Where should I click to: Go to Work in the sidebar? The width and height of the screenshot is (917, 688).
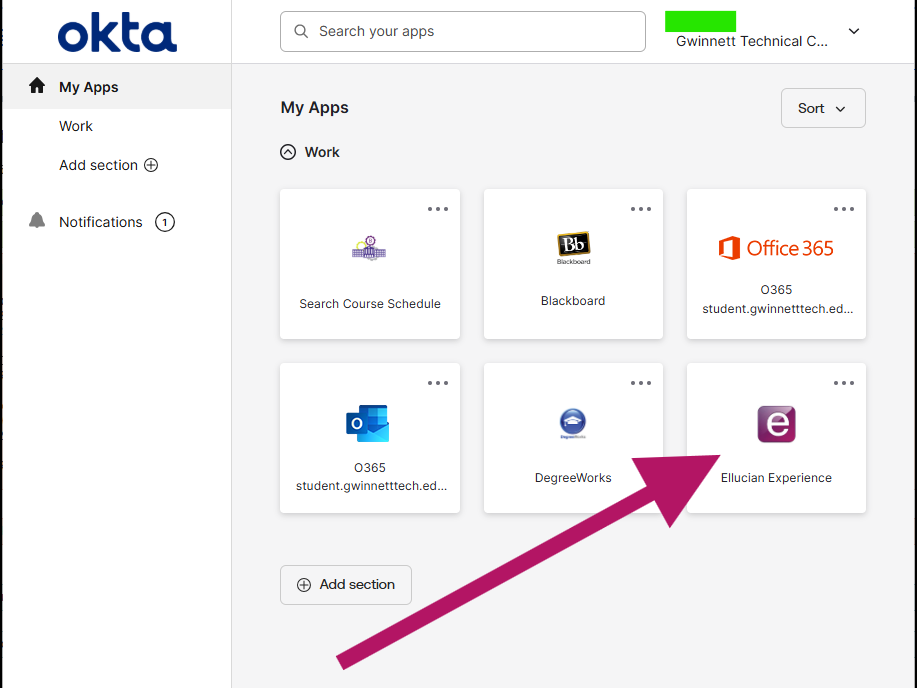[x=76, y=126]
